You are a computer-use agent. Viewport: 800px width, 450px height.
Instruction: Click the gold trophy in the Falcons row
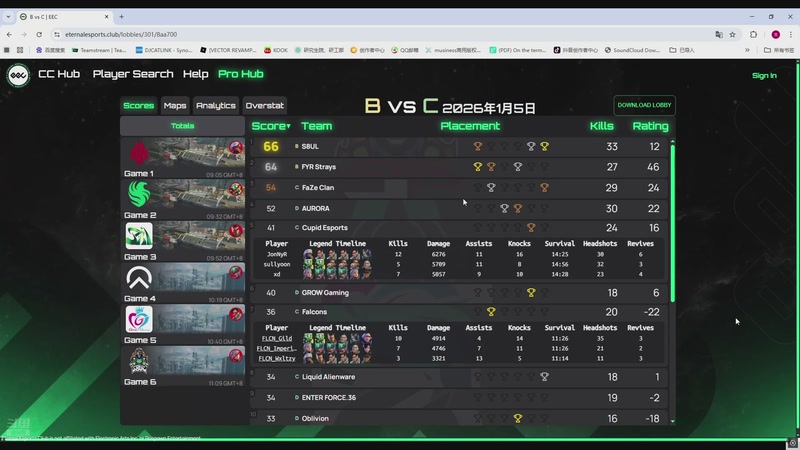coord(491,311)
